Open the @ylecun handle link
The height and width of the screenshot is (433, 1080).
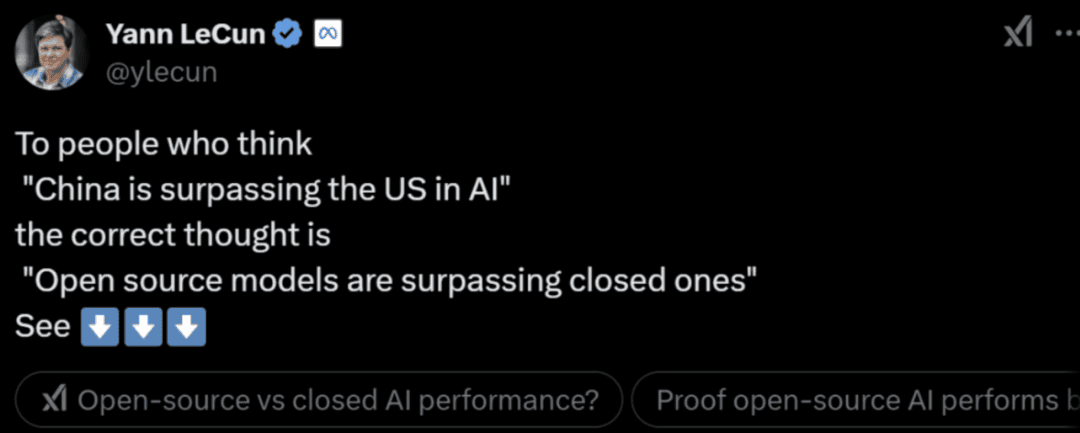[x=160, y=72]
